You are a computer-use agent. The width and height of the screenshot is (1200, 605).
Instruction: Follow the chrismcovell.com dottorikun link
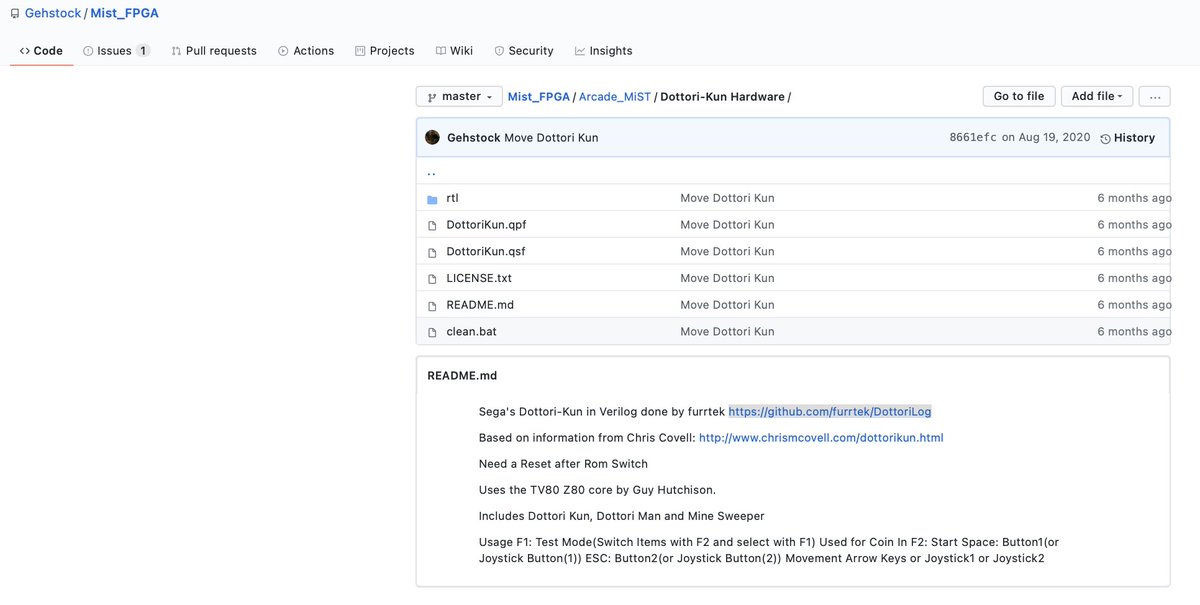[821, 438]
